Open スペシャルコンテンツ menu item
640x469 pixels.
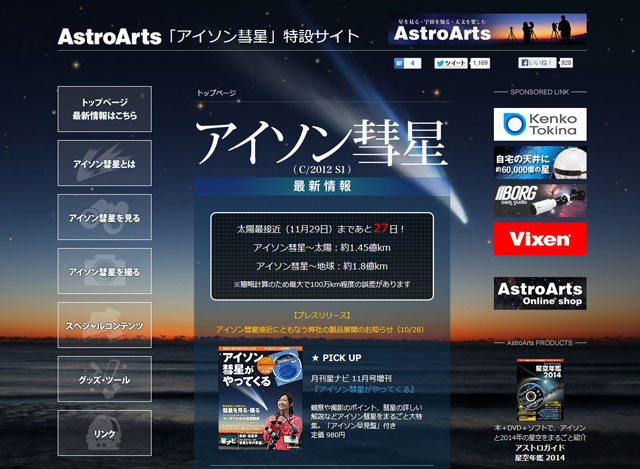(x=104, y=325)
